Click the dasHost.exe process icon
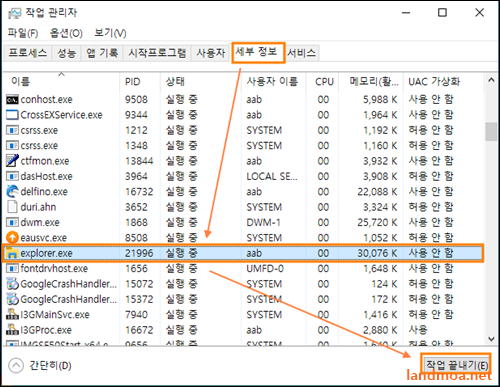 pos(12,176)
